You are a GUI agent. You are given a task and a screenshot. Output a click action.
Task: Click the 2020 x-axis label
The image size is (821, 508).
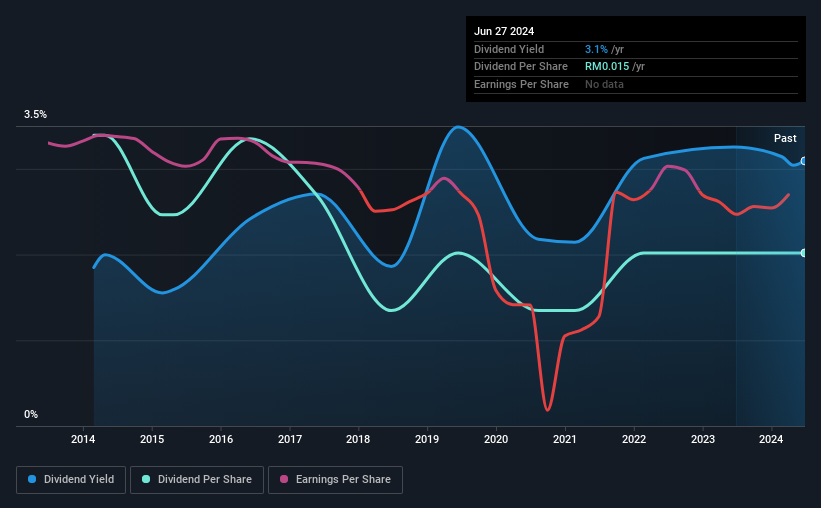496,439
